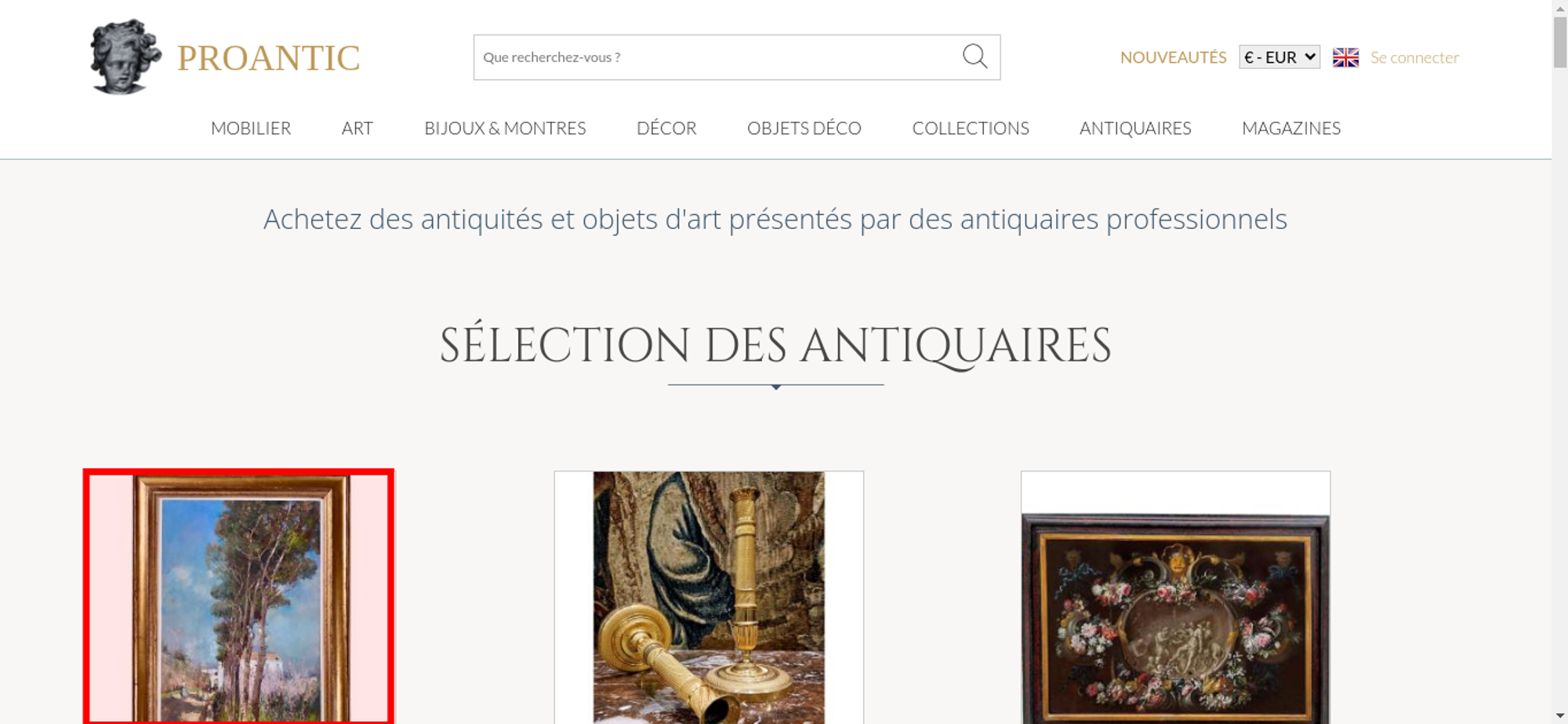Open the Décor menu

point(666,128)
